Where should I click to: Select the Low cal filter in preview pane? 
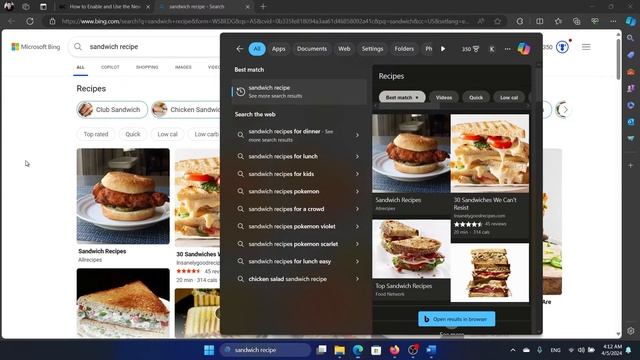(x=509, y=98)
